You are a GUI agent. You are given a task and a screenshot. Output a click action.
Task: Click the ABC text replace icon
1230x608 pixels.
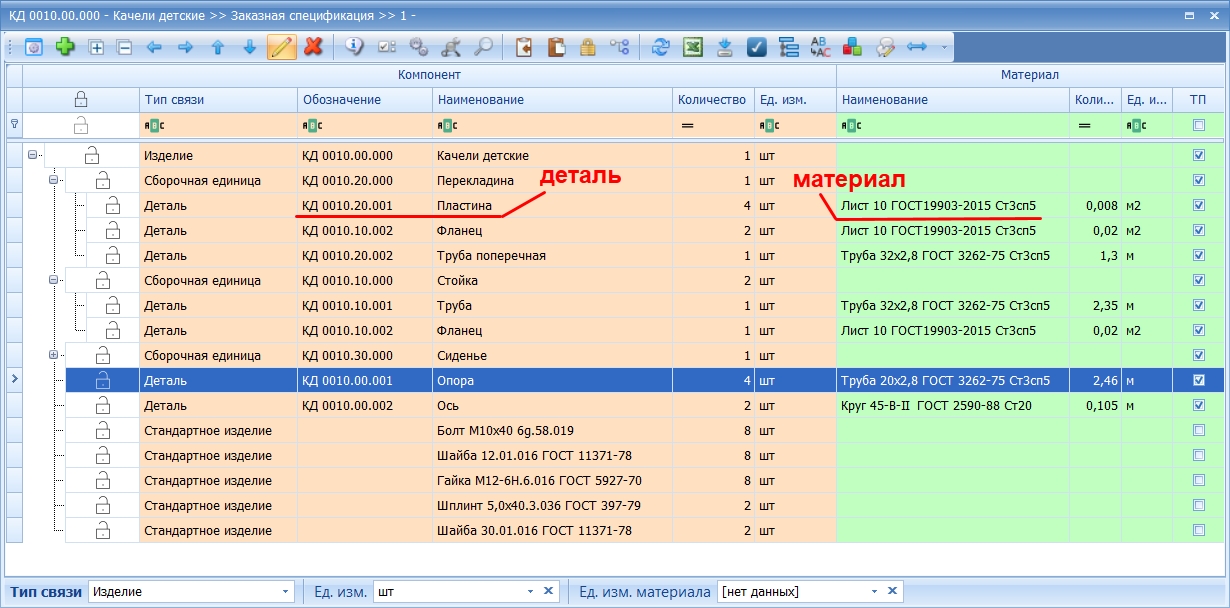(820, 46)
